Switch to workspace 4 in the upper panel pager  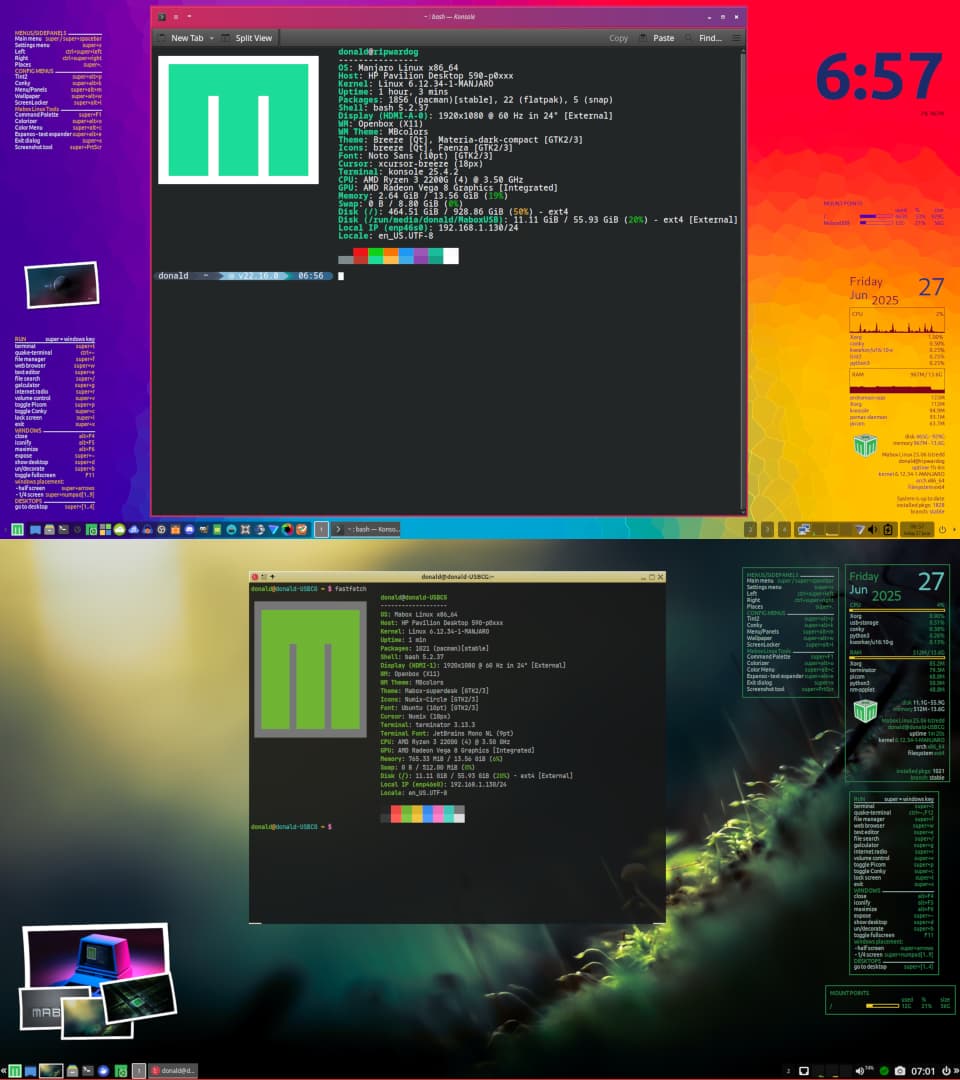pyautogui.click(x=784, y=530)
